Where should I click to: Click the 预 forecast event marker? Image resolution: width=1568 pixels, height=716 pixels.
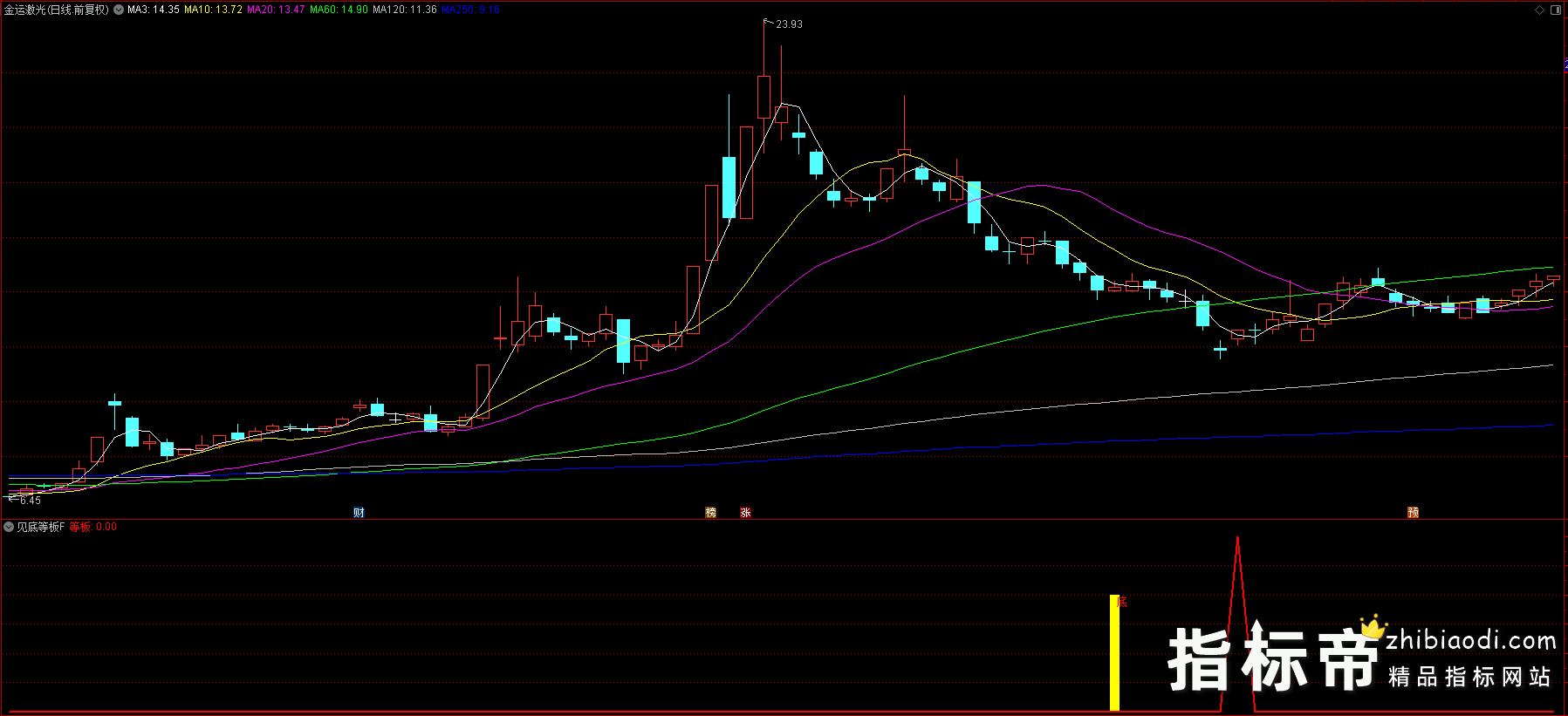pyautogui.click(x=1413, y=513)
